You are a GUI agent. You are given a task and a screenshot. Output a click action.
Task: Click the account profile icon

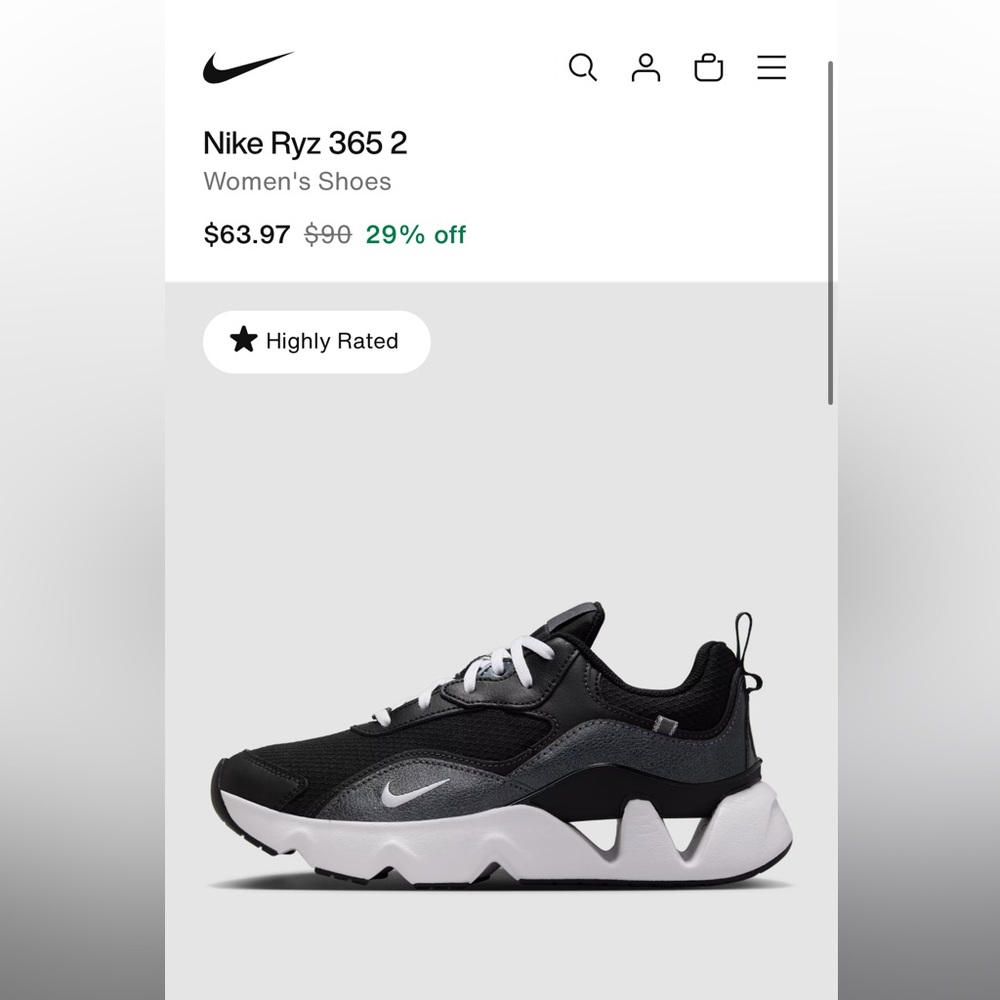tap(646, 67)
